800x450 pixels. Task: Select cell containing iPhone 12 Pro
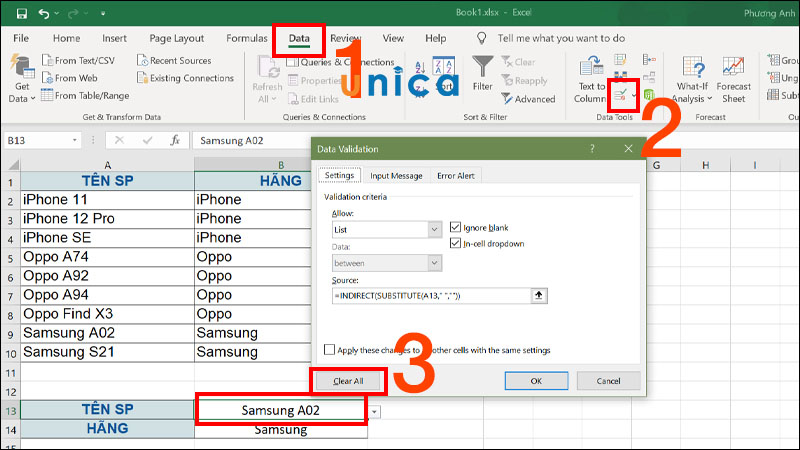pyautogui.click(x=107, y=219)
